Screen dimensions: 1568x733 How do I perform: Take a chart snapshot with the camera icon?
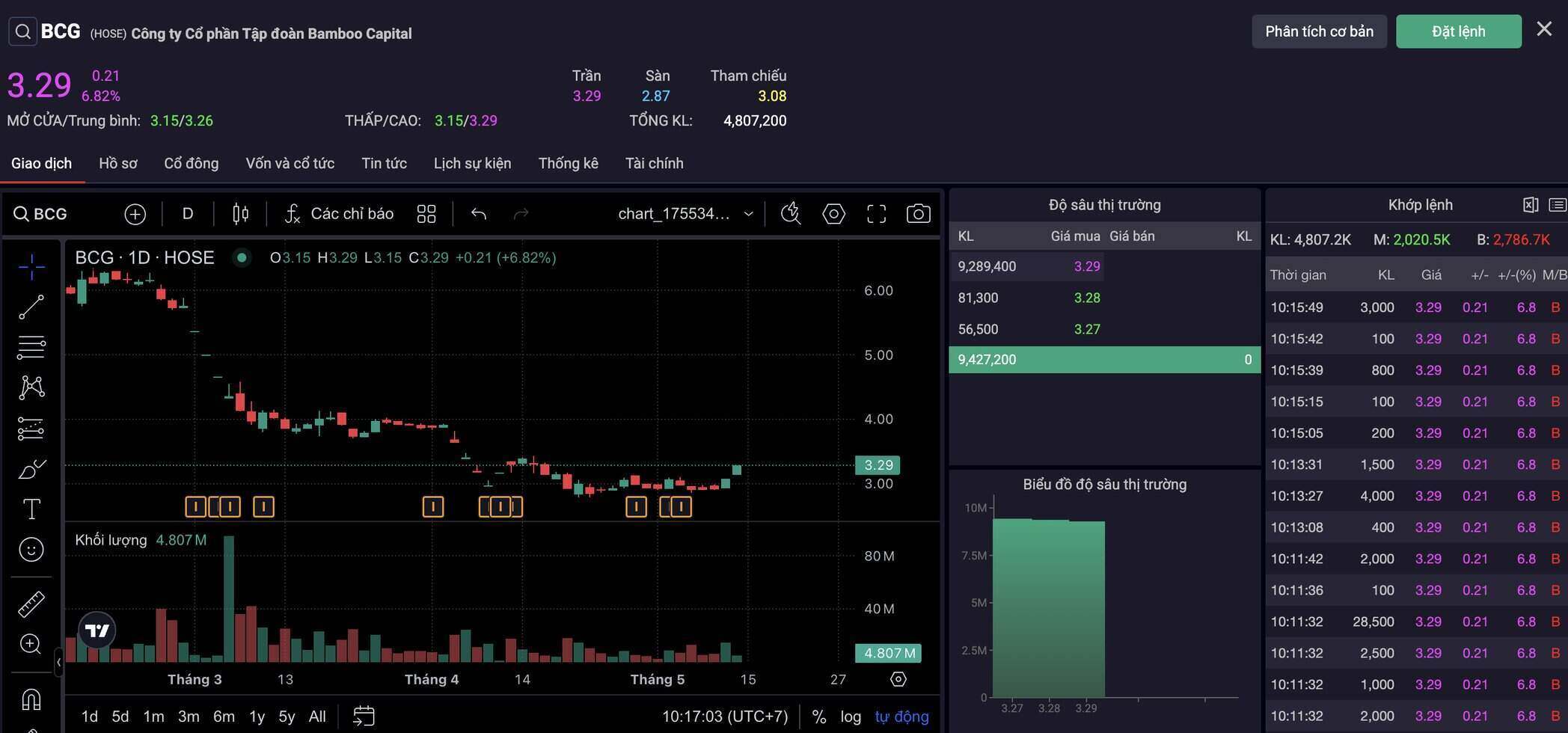click(x=918, y=213)
